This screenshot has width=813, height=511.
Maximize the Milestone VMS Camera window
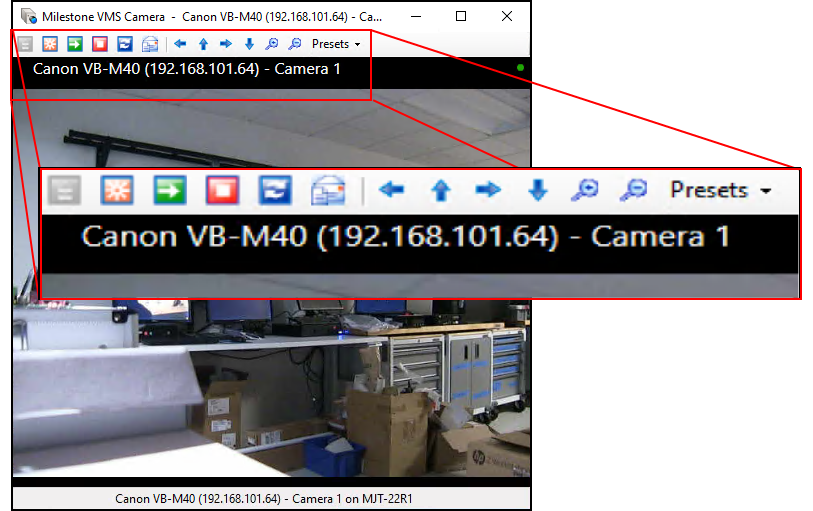pos(461,16)
